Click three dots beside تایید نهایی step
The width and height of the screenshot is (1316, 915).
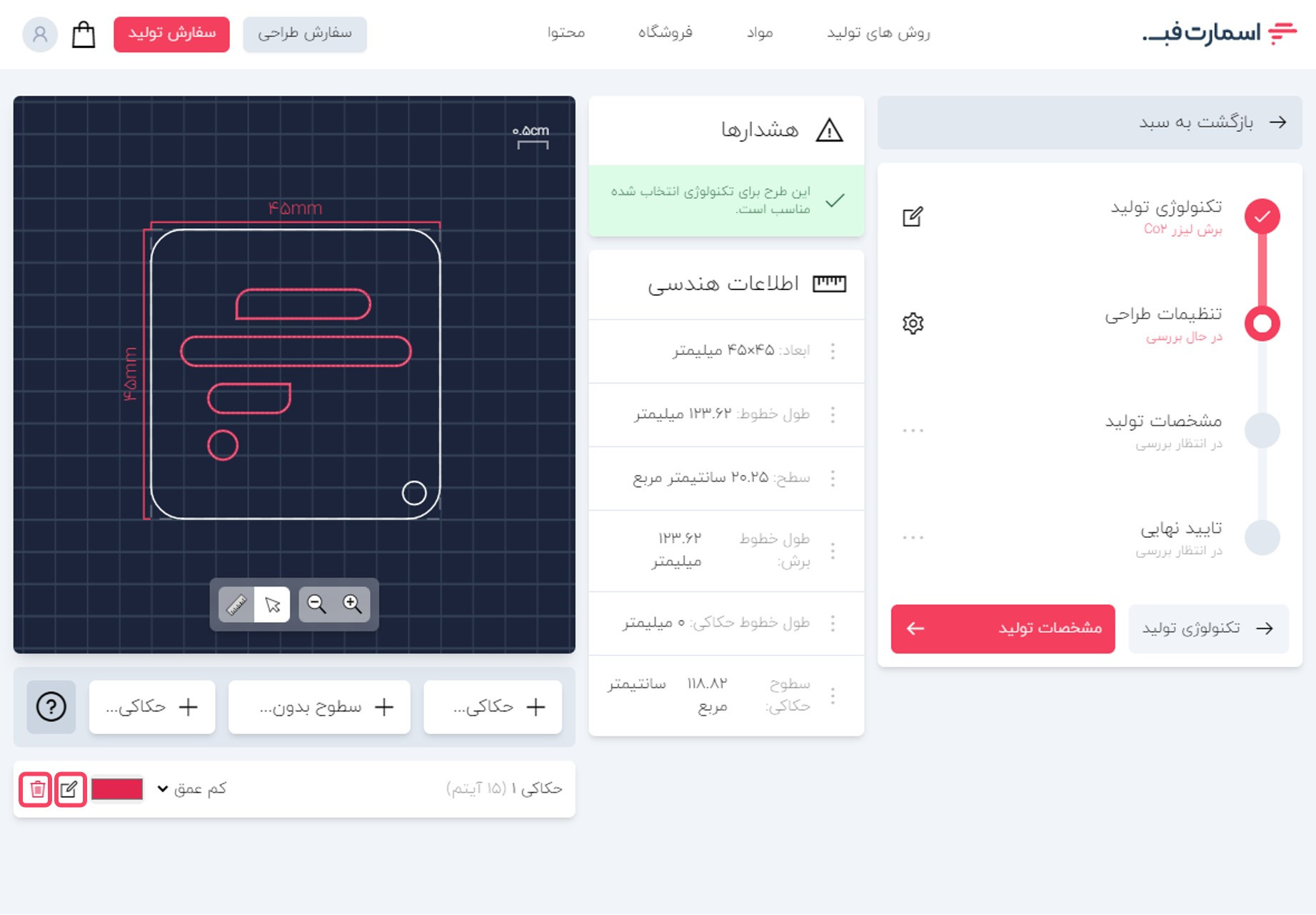[913, 538]
